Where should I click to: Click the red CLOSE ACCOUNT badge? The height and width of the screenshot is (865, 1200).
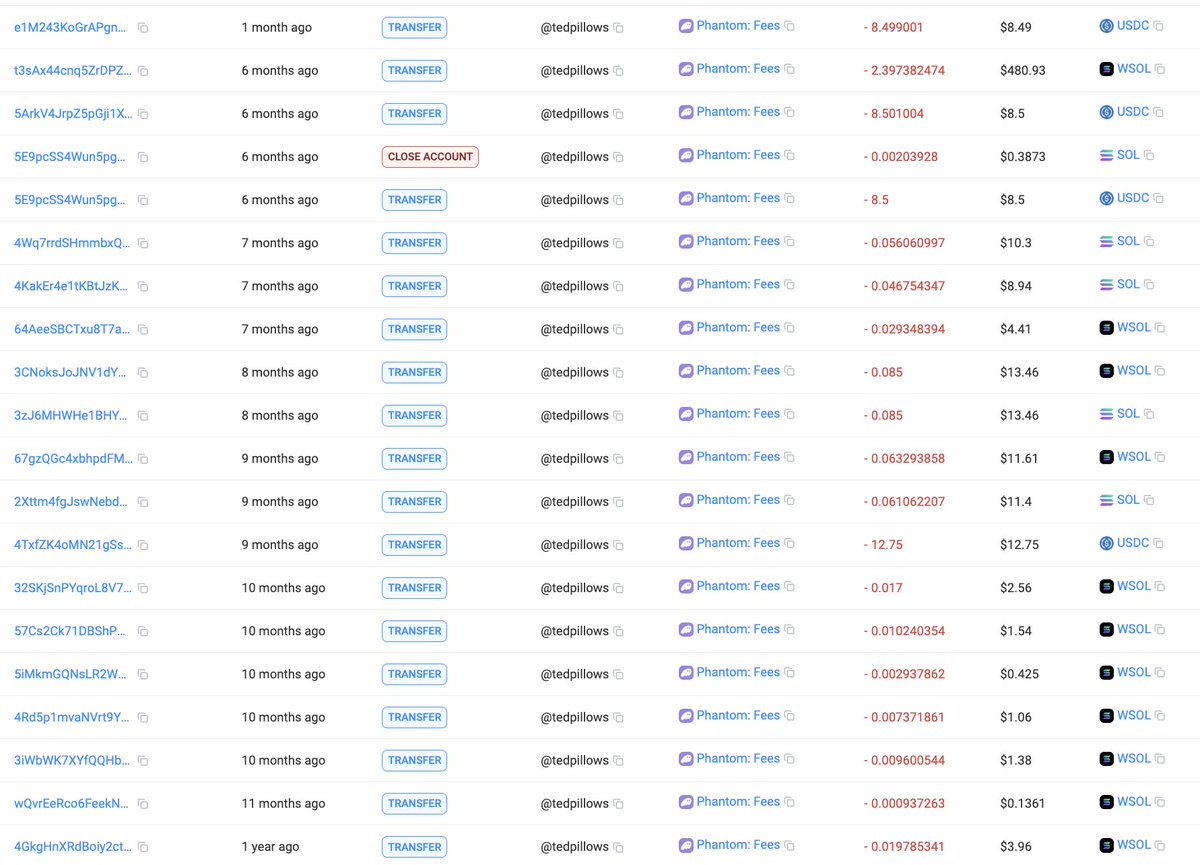[x=430, y=157]
